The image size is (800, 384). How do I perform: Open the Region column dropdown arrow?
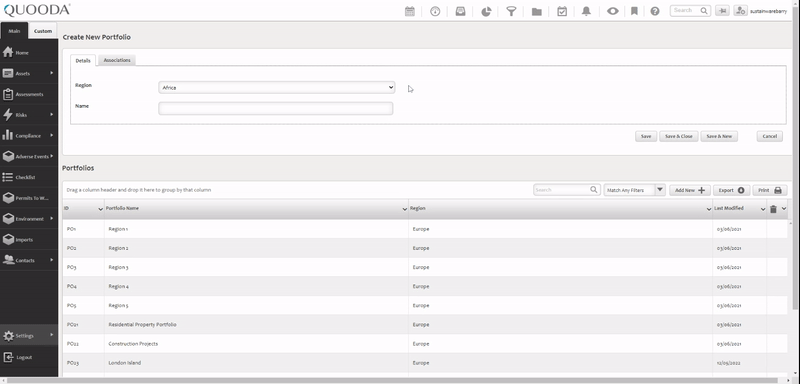(x=709, y=209)
